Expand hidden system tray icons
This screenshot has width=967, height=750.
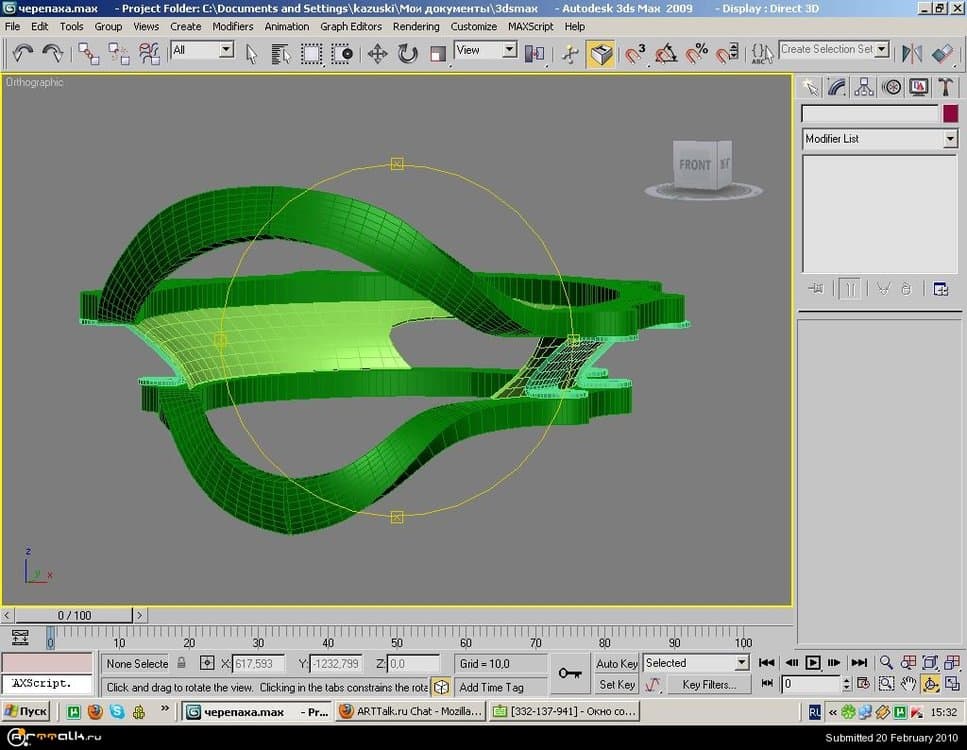pyautogui.click(x=833, y=712)
